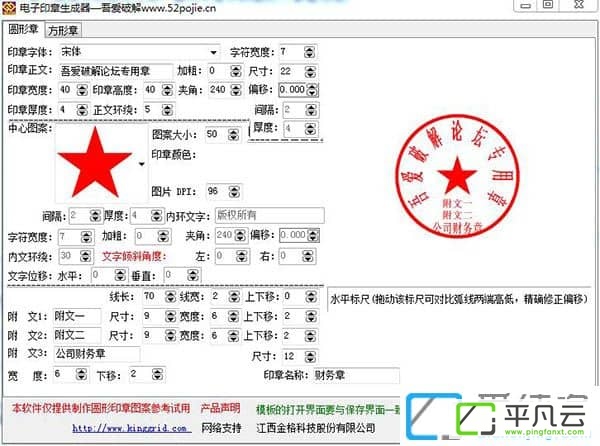Adjust the 尺寸 stepper showing 22
The height and width of the screenshot is (446, 600).
pyautogui.click(x=310, y=72)
